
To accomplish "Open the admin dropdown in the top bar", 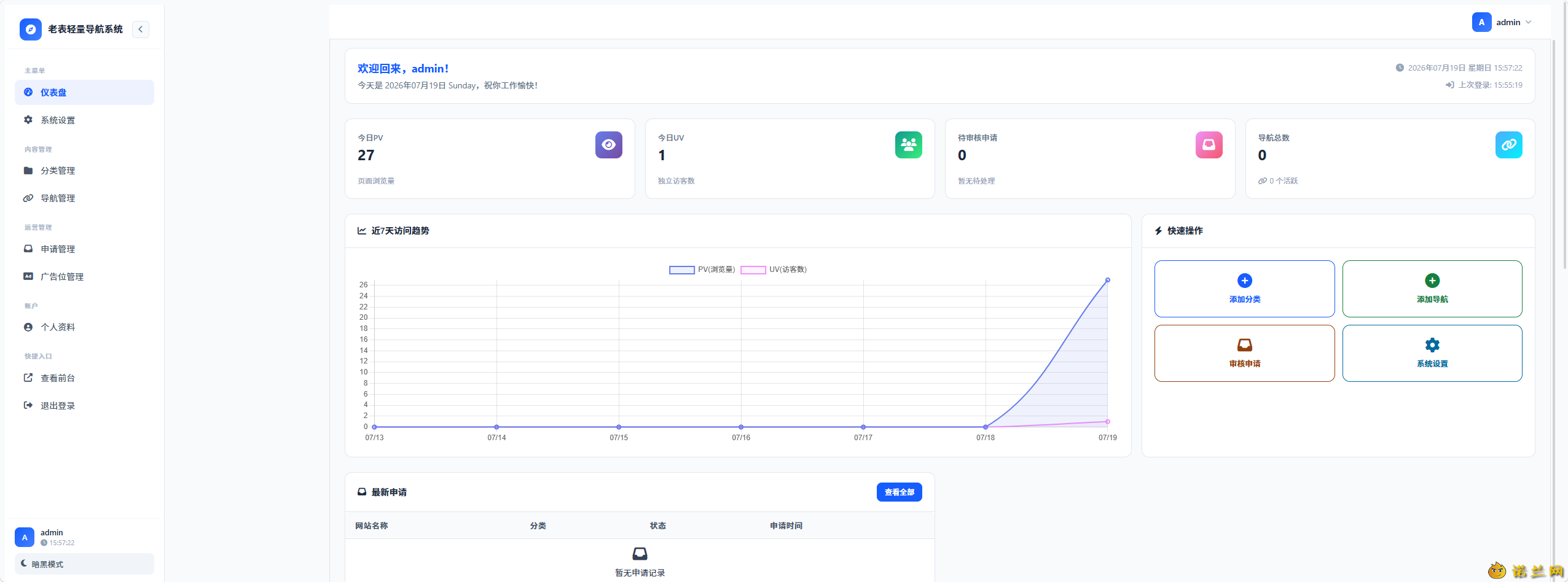I will click(x=1502, y=22).
